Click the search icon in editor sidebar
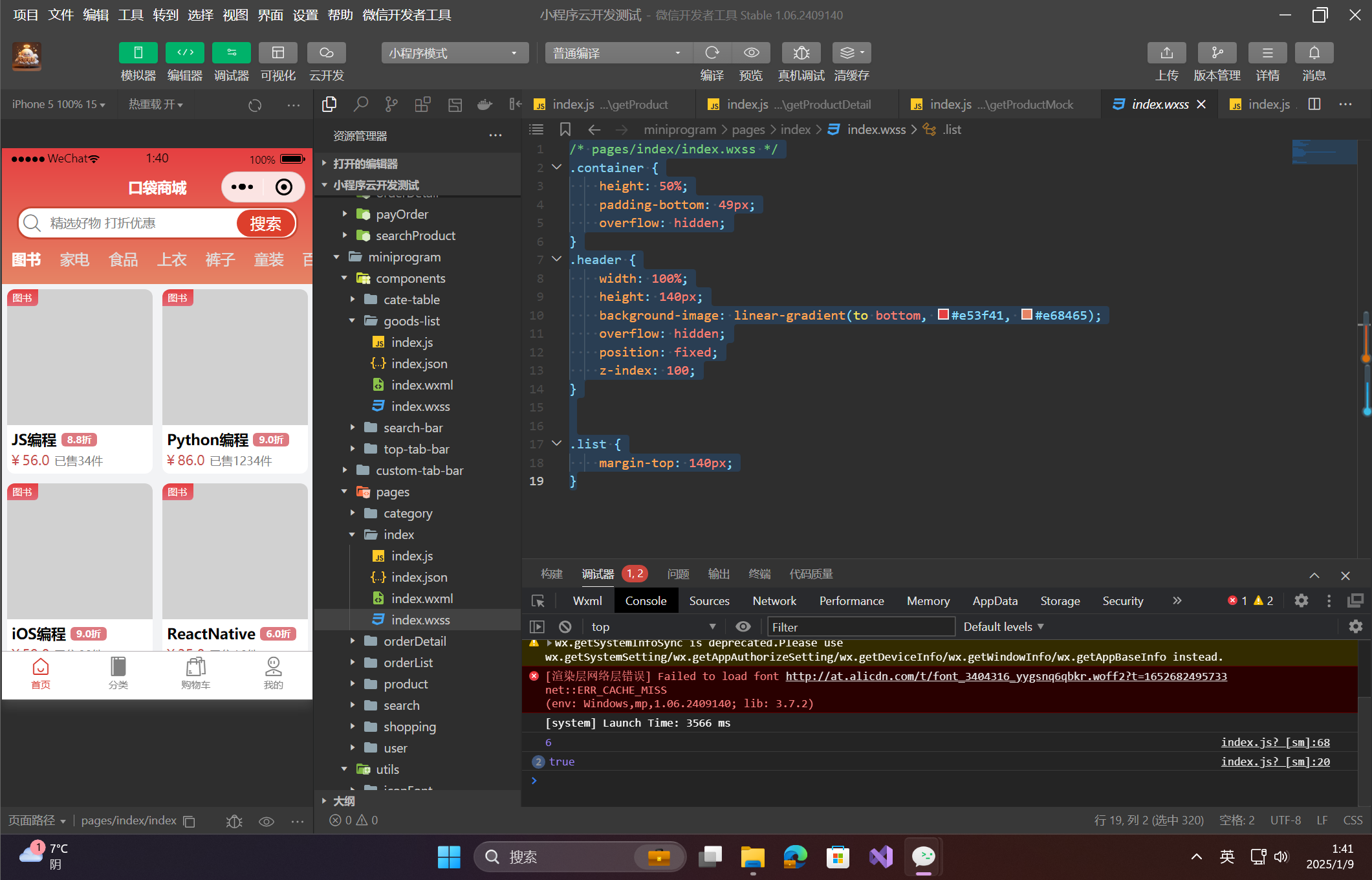Screen dimensions: 1372x880 tap(360, 104)
